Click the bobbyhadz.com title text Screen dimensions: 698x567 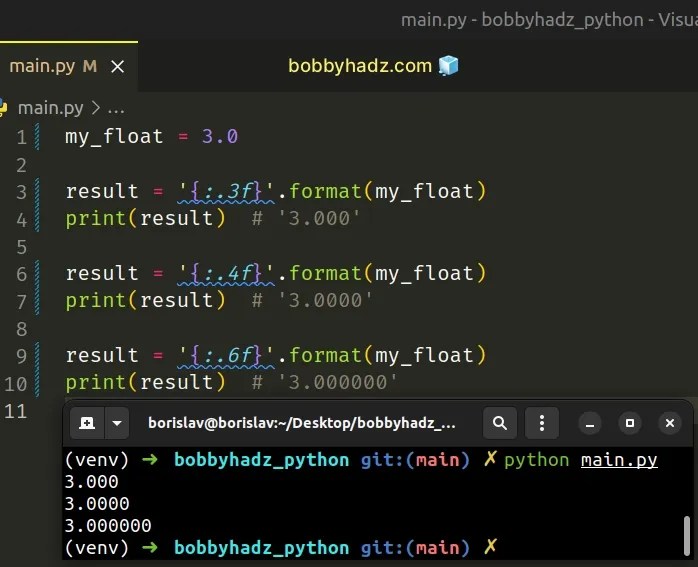click(360, 66)
